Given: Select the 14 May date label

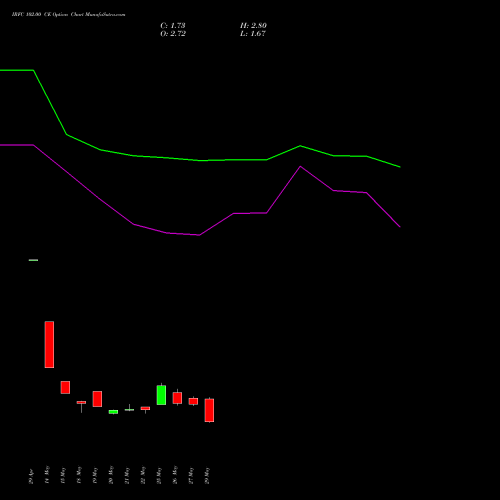Looking at the screenshot, I should tap(47, 475).
